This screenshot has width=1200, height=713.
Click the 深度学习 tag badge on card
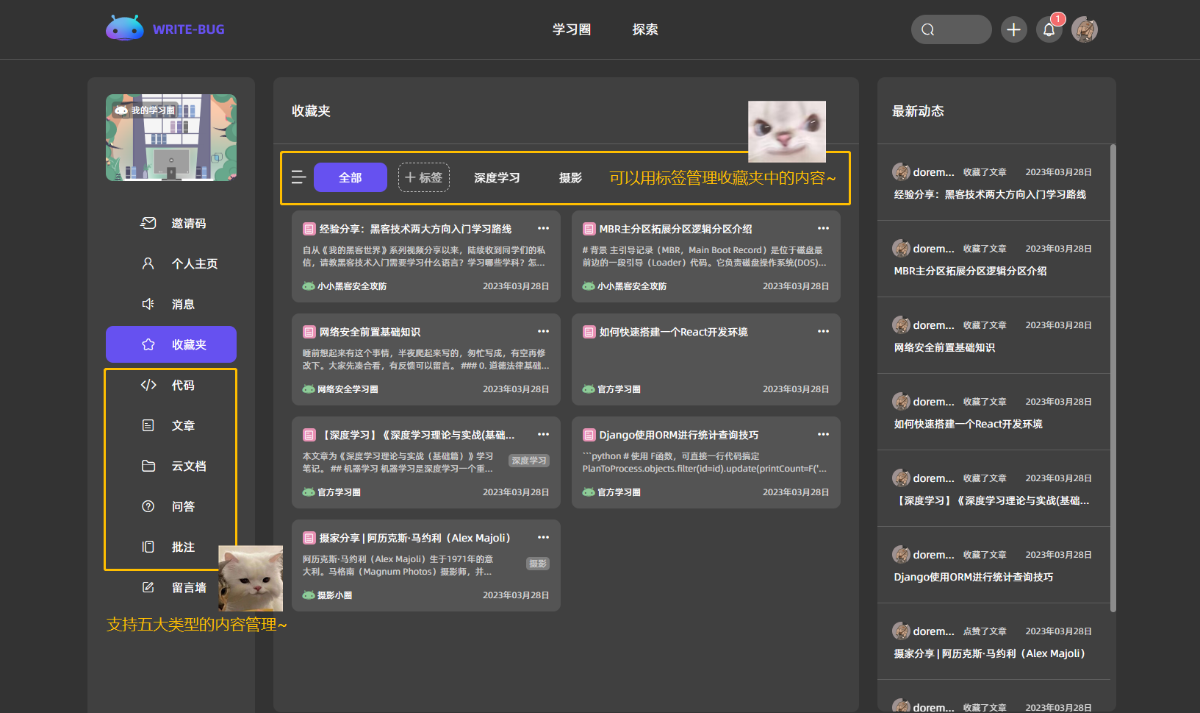coord(529,461)
